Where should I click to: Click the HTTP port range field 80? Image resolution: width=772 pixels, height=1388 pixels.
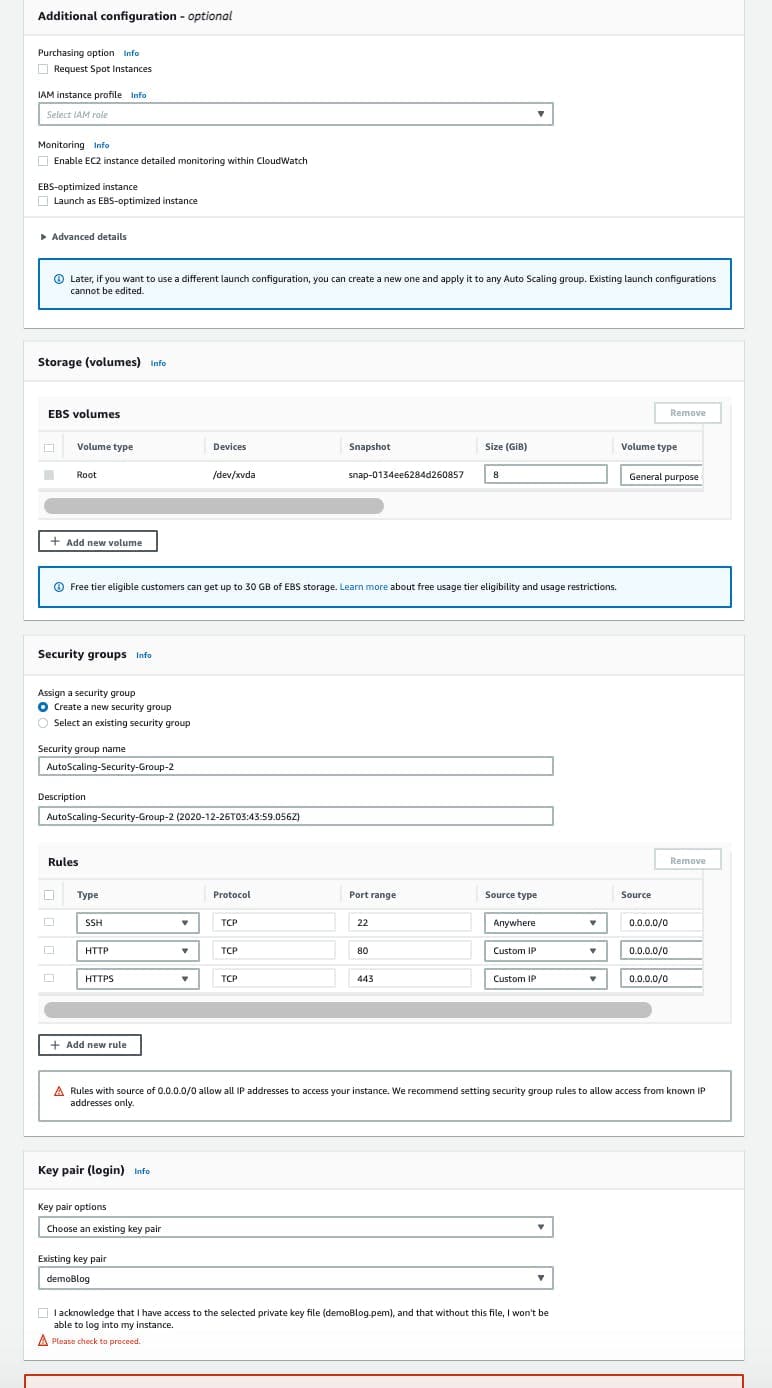[410, 951]
